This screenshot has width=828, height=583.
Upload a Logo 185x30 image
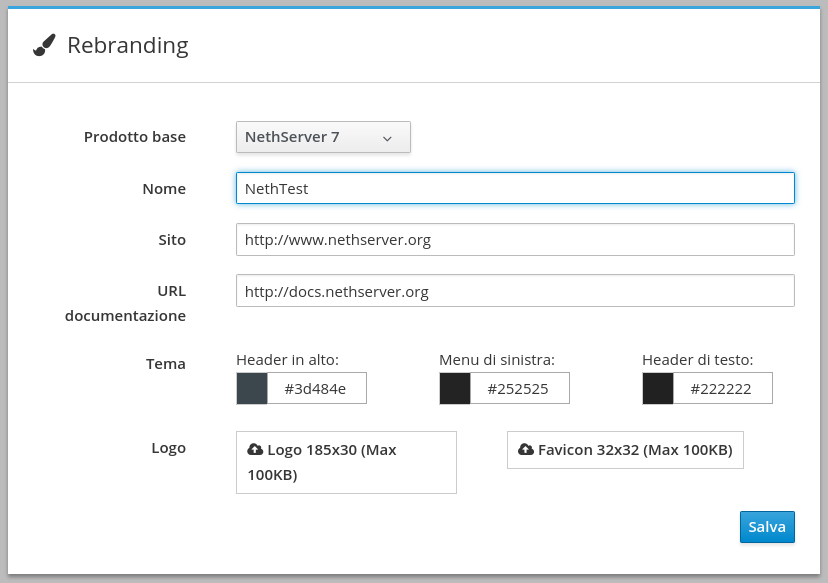click(346, 463)
